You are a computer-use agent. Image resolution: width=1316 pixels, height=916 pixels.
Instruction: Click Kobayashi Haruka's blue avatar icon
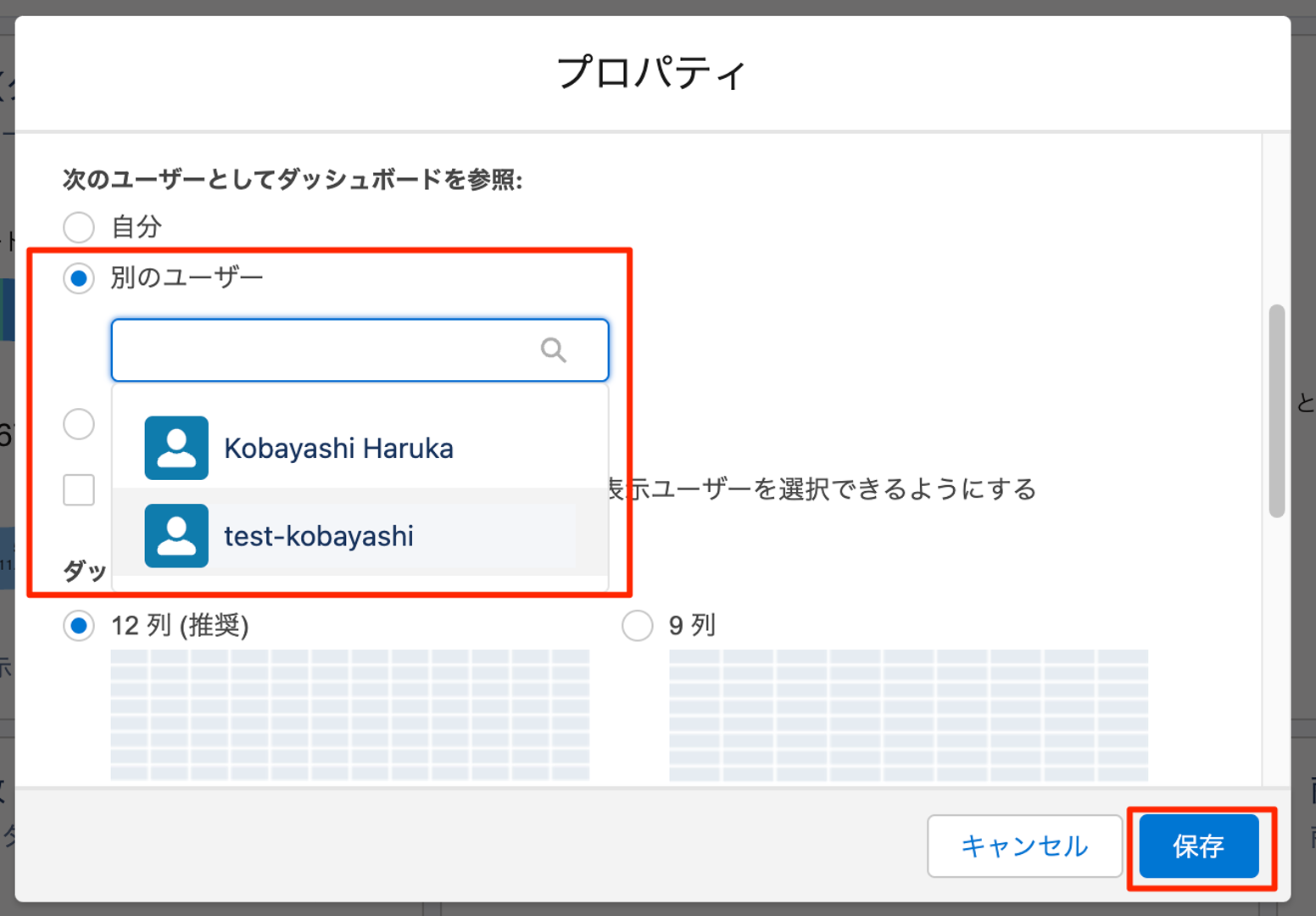[176, 448]
